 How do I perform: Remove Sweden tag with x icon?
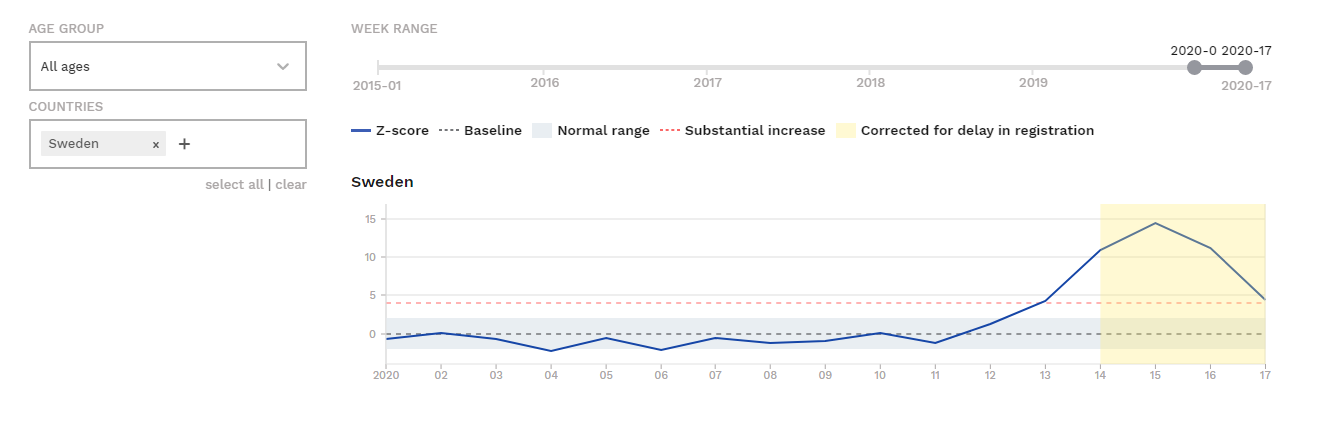[x=155, y=144]
